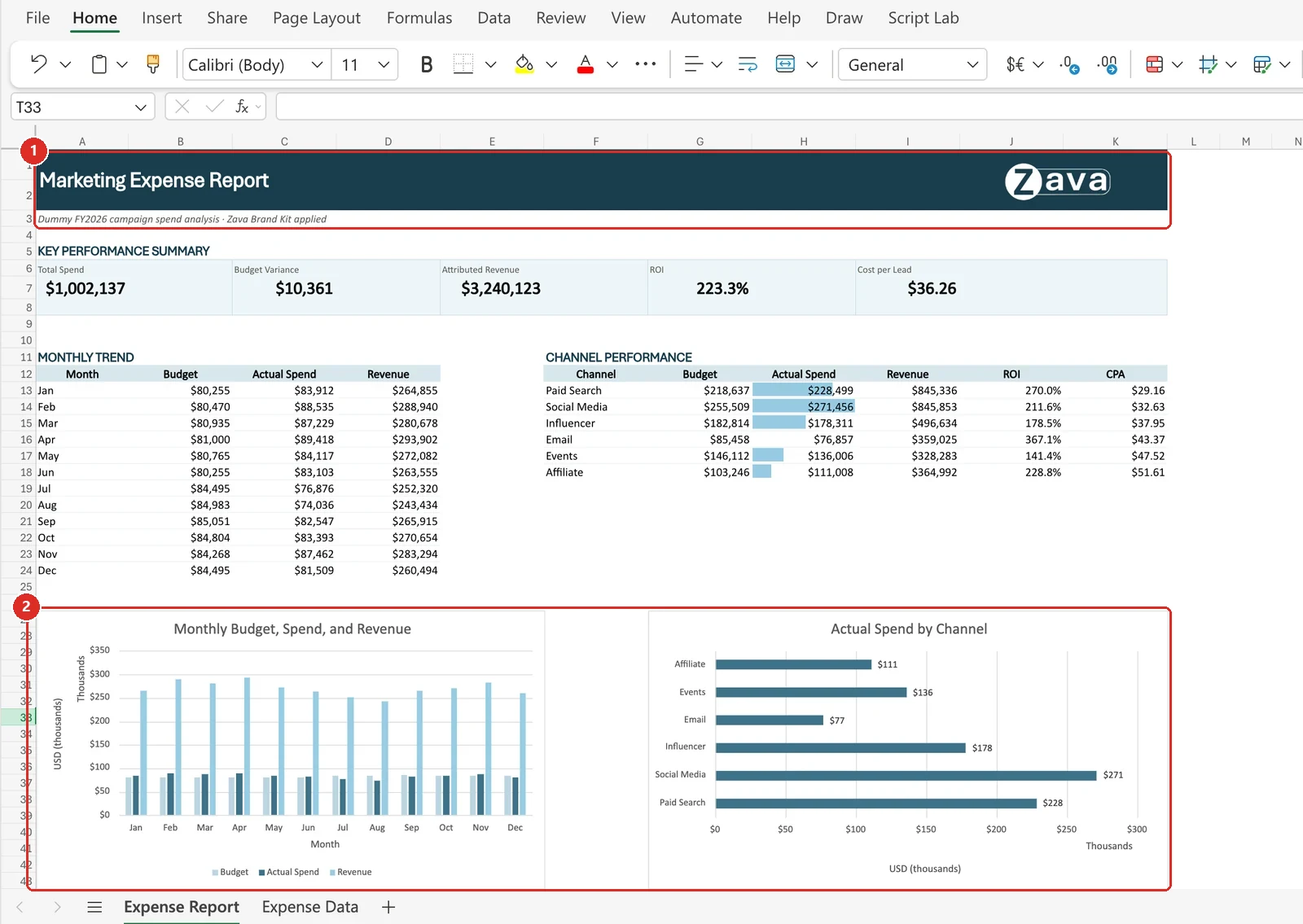Viewport: 1303px width, 924px height.
Task: Click the formula bar confirm checkmark
Action: 215,107
